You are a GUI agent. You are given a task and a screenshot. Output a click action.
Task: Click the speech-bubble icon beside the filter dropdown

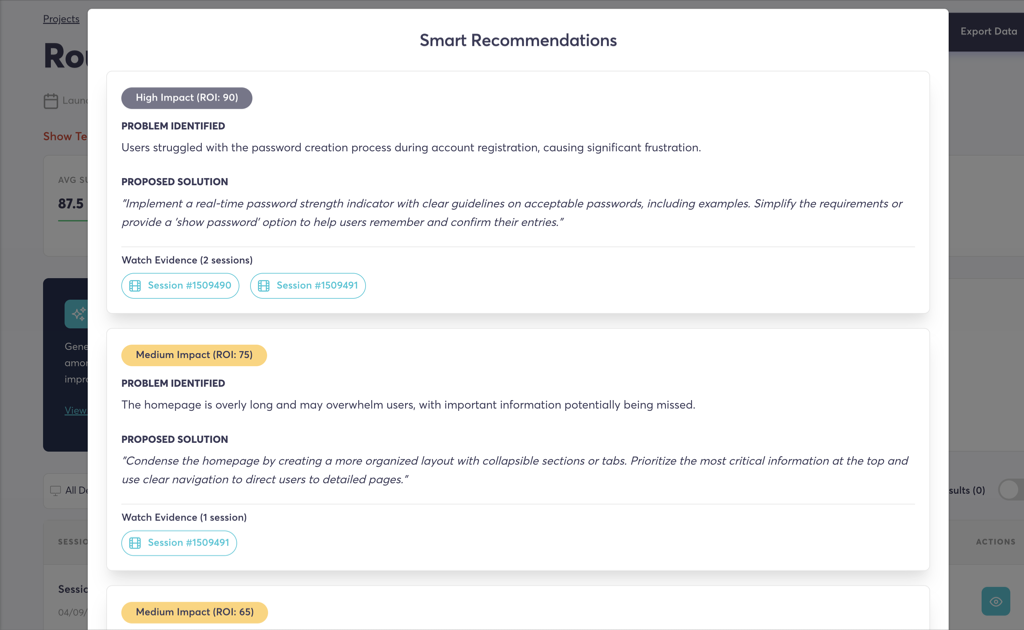55,490
